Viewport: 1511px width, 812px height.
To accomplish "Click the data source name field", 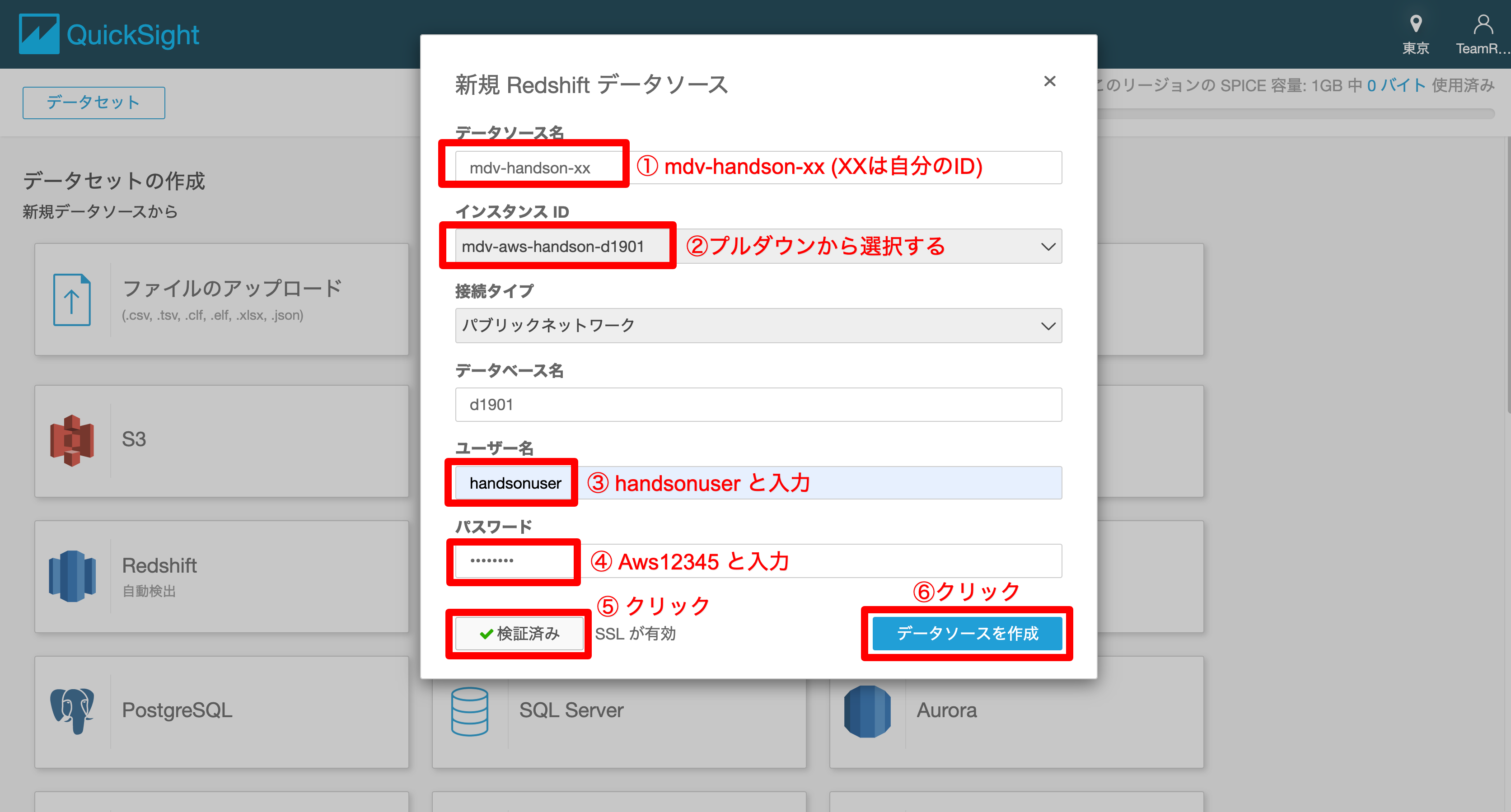I will click(758, 168).
